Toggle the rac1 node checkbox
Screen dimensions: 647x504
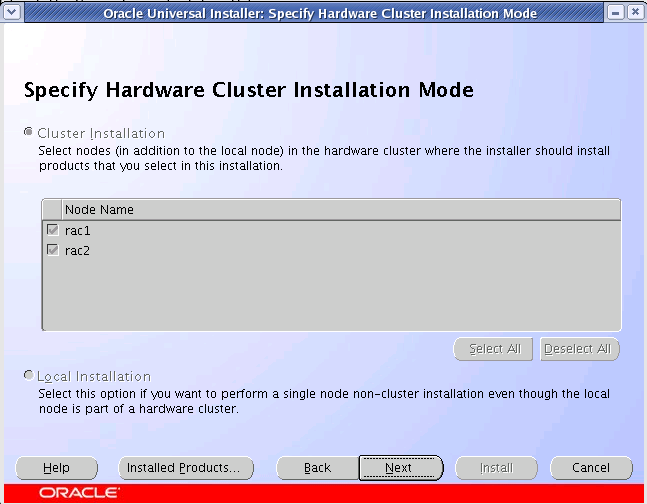53,230
